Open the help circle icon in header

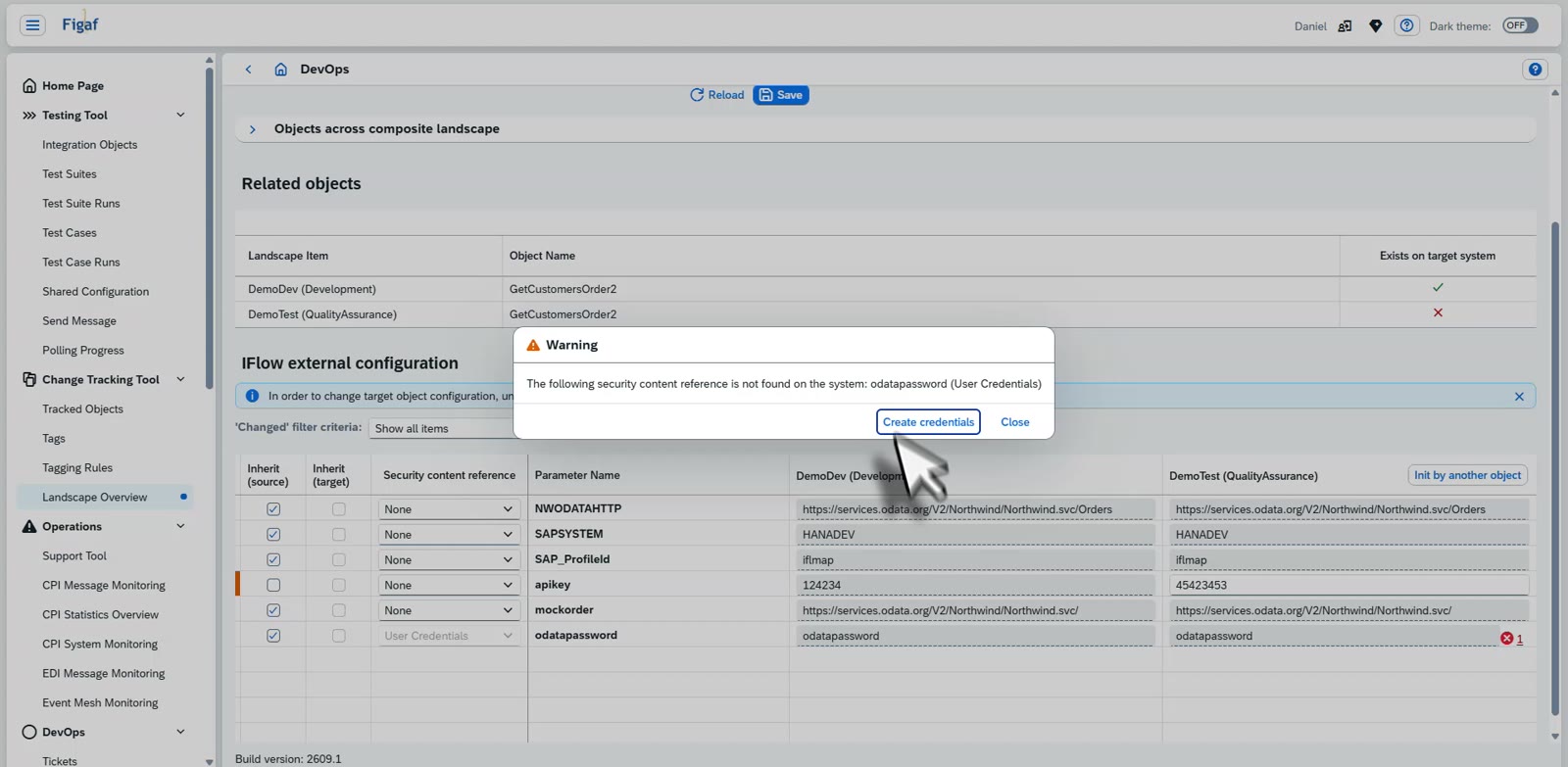pyautogui.click(x=1406, y=25)
